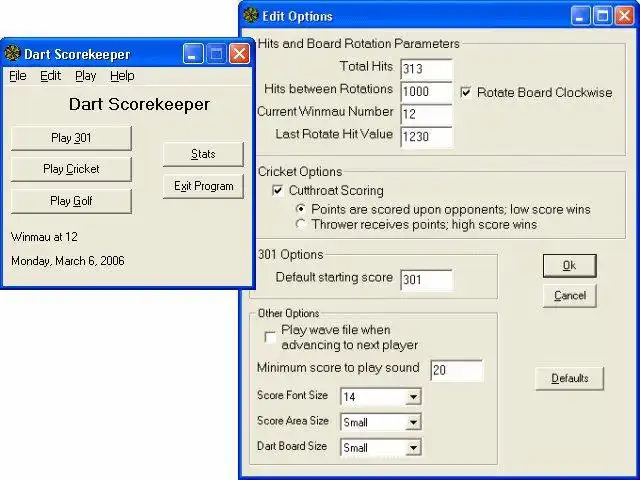This screenshot has width=640, height=480.
Task: Open the Play menu in Dart Scorekeeper
Action: point(85,76)
